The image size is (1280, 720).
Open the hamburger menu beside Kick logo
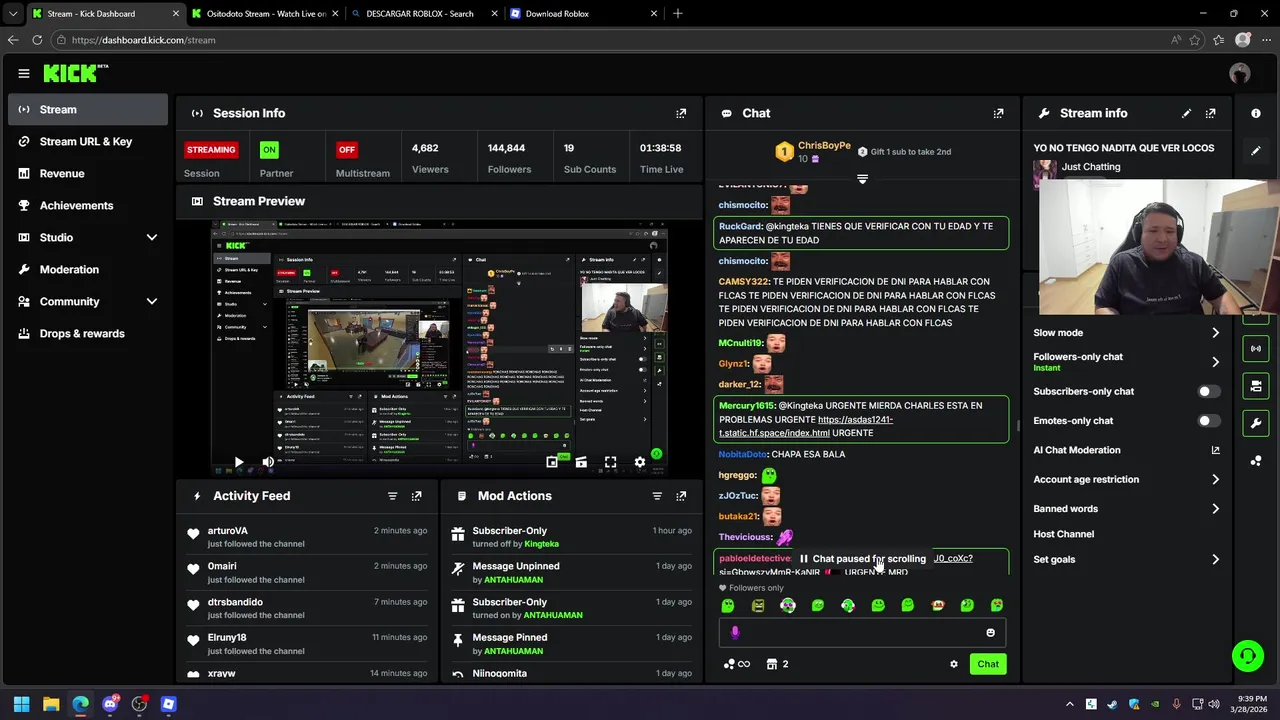23,73
